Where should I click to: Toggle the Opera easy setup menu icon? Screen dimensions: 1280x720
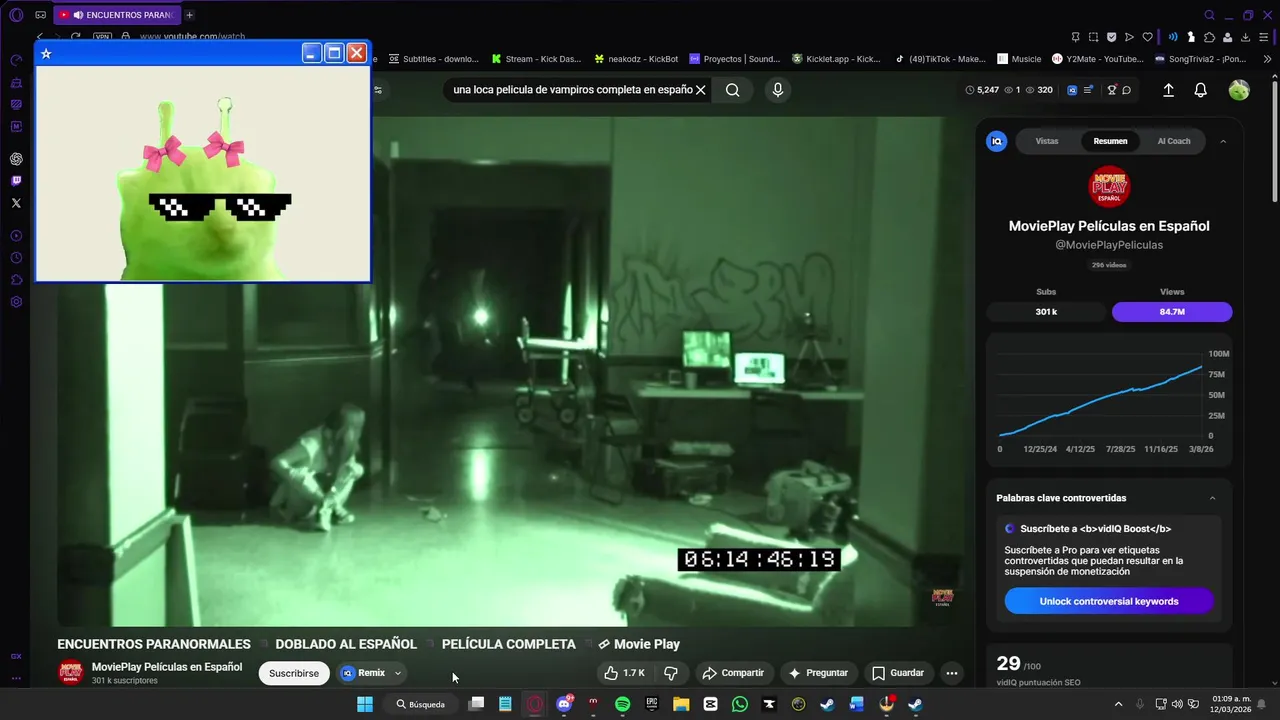(1265, 37)
